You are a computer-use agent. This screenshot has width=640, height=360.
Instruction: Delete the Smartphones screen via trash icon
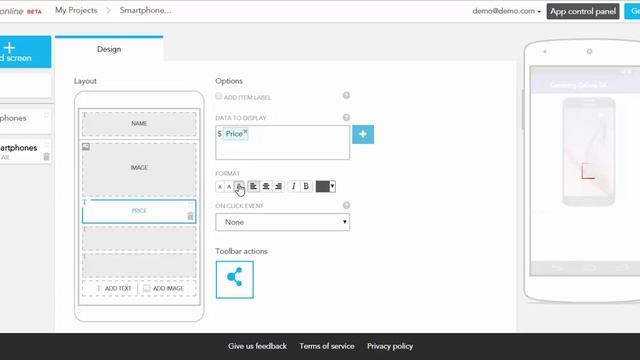click(46, 157)
